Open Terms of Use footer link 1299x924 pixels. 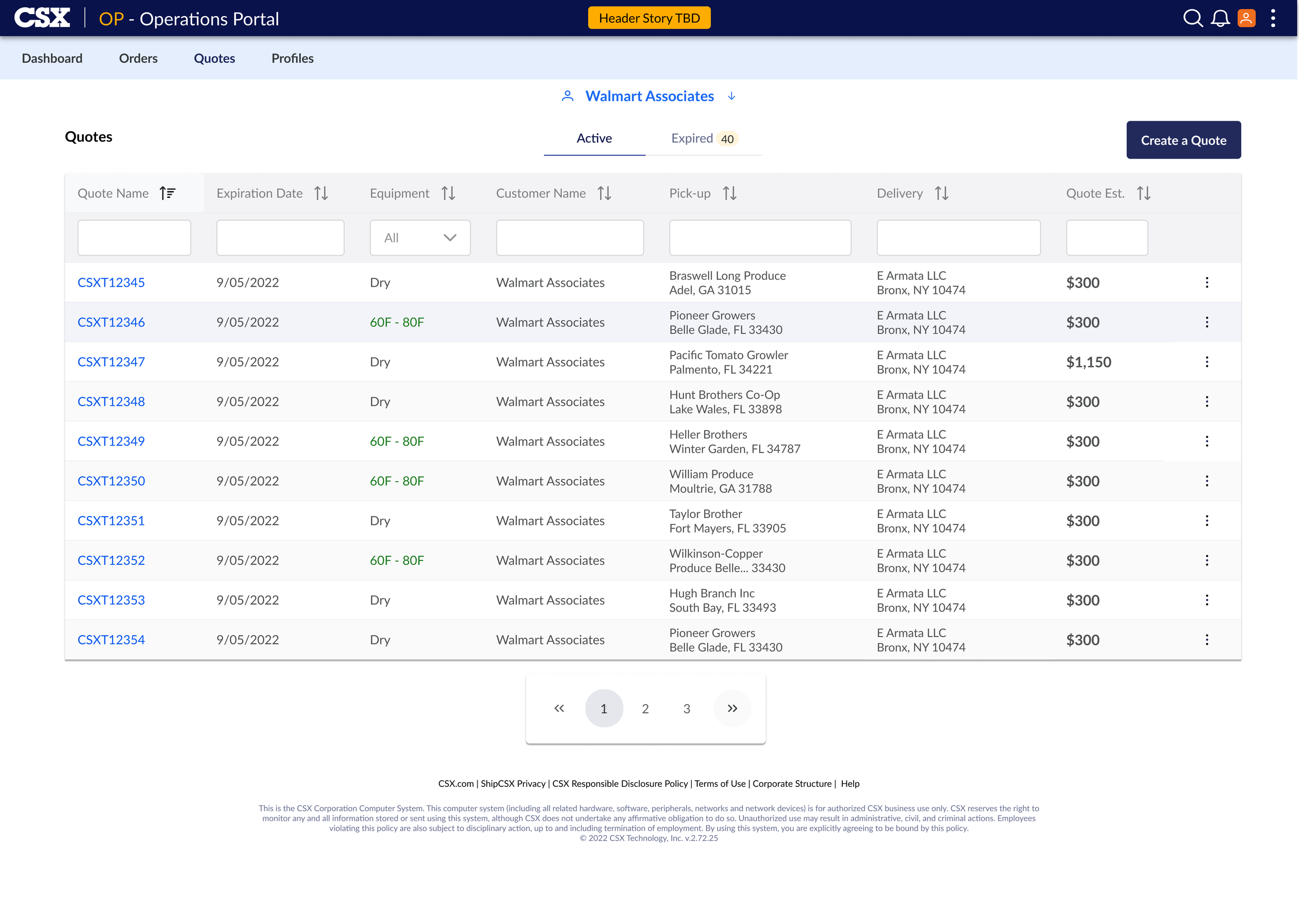pos(720,784)
